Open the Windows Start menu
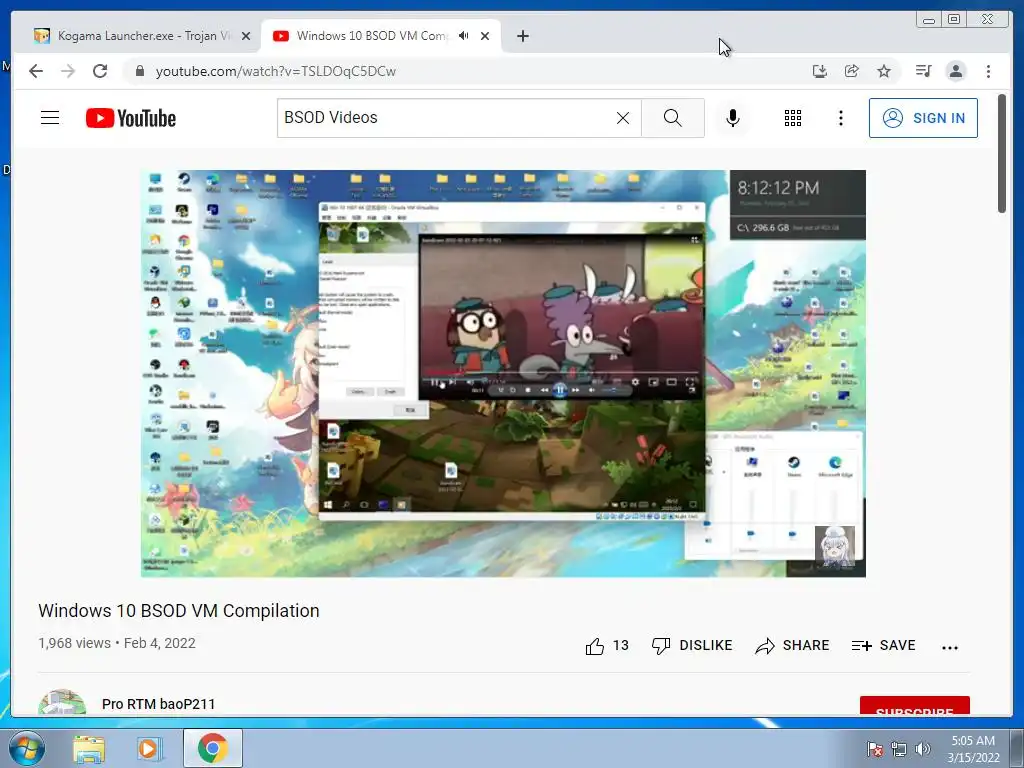Screen dimensions: 1024x768 click(x=26, y=748)
